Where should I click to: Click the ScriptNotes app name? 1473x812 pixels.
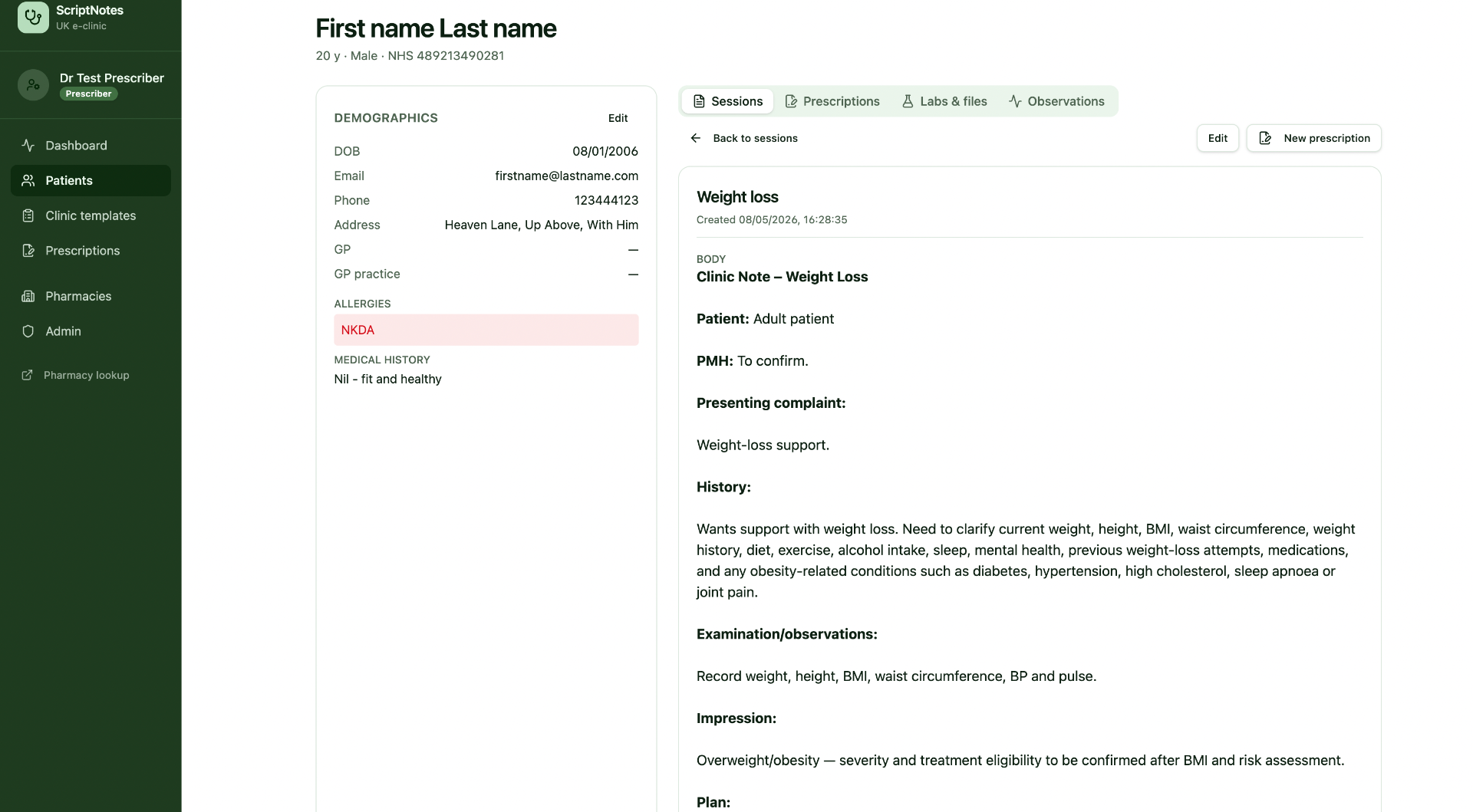click(90, 11)
